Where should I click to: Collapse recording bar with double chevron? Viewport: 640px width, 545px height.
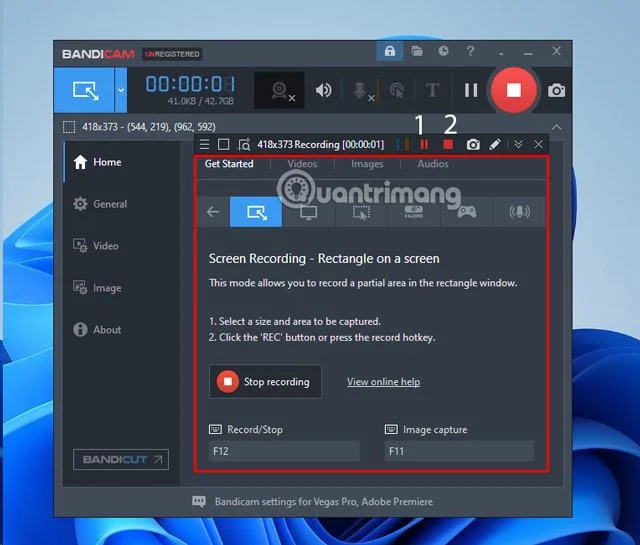tap(518, 145)
